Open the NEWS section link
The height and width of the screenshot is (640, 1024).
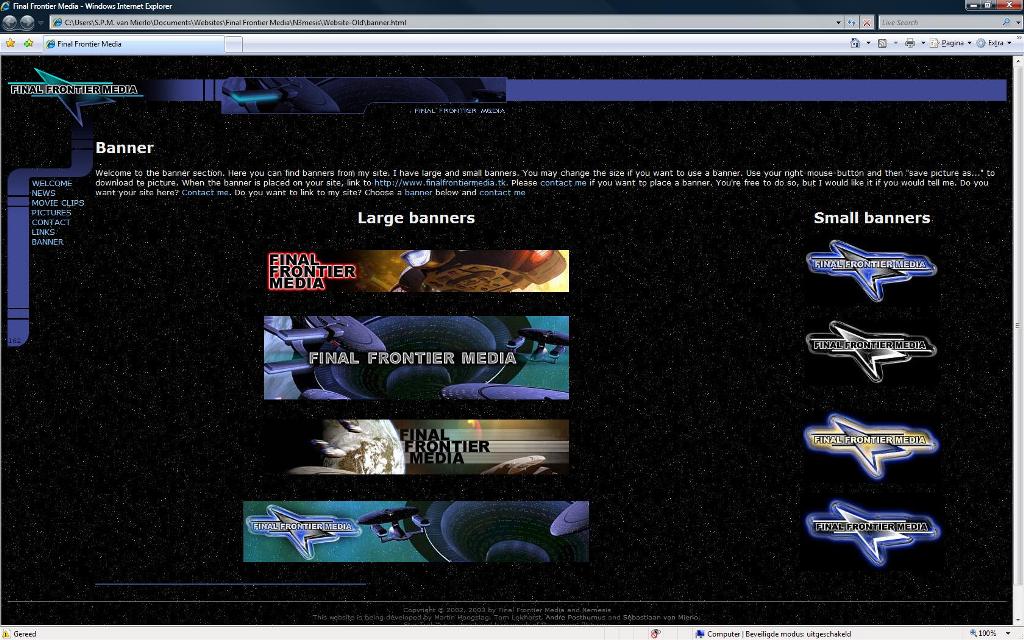[43, 193]
